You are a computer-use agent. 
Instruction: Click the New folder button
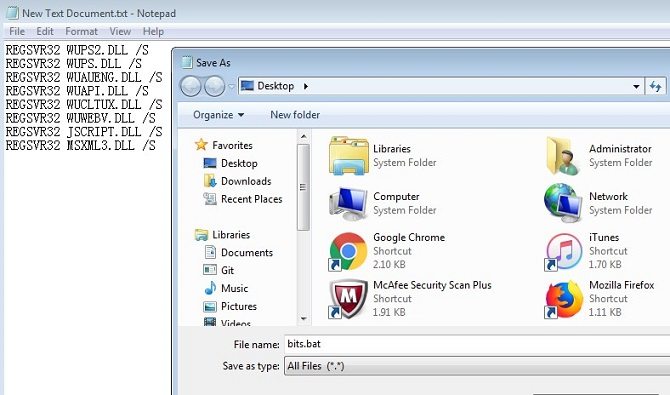pyautogui.click(x=295, y=115)
